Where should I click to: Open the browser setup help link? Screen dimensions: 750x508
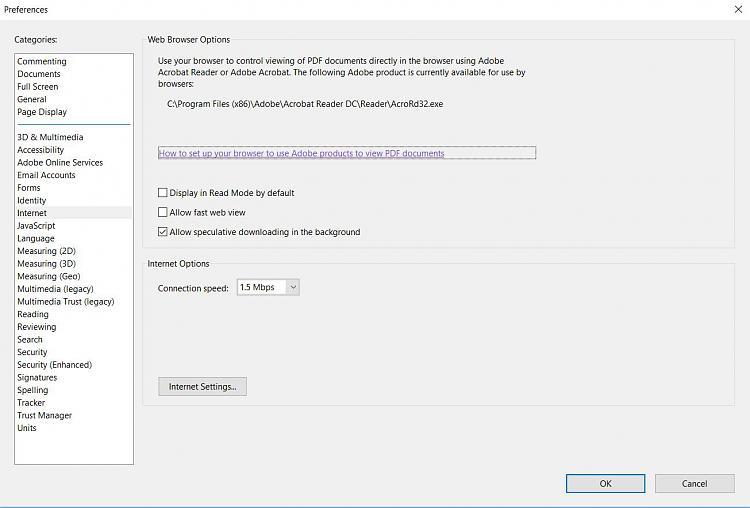[x=301, y=154]
